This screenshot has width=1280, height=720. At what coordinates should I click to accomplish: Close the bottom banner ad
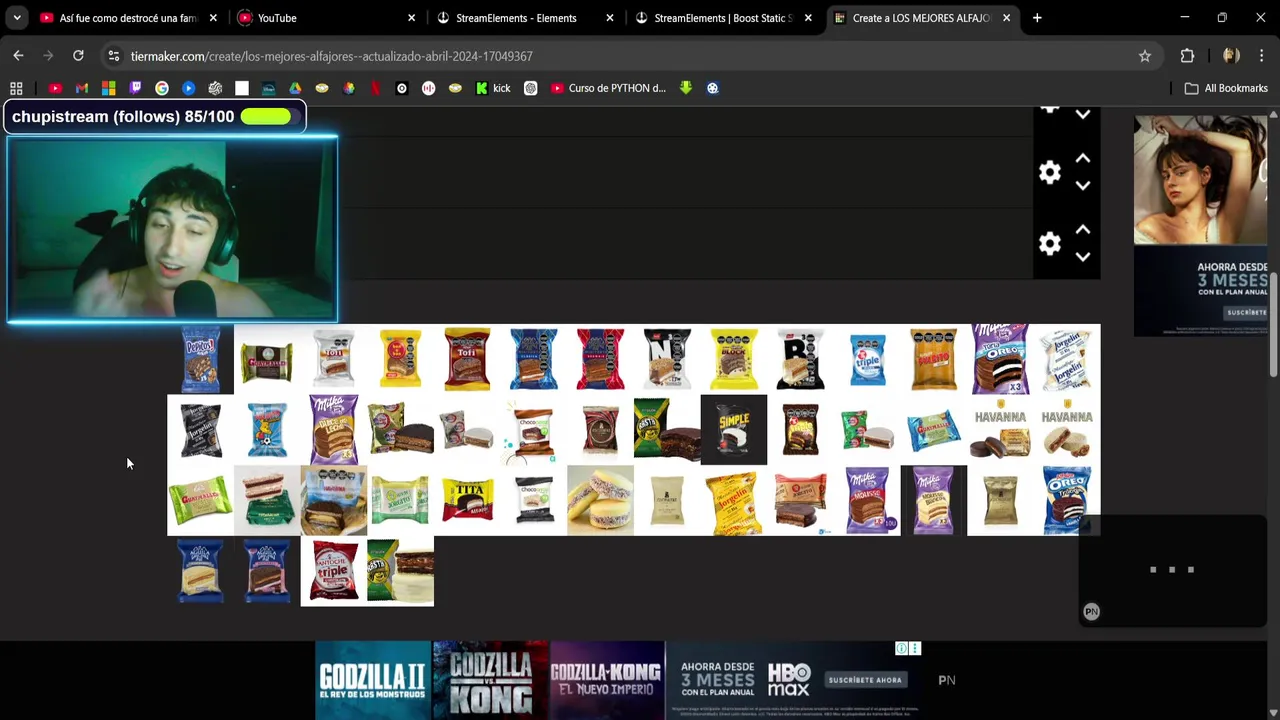coord(914,649)
